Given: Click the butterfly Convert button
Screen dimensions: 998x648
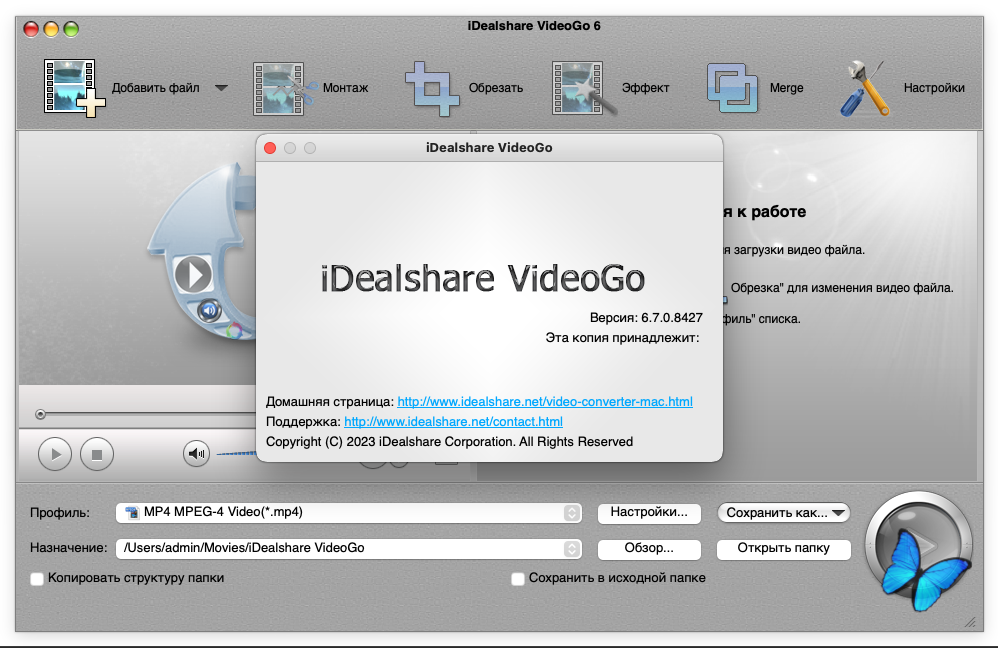Looking at the screenshot, I should pyautogui.click(x=918, y=548).
